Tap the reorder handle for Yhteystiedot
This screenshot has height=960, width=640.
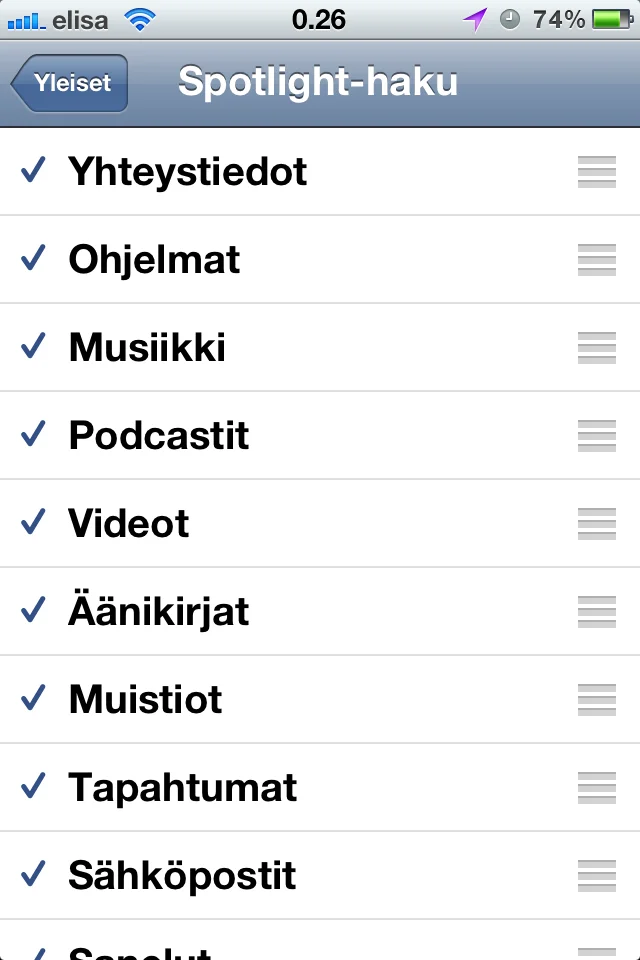coord(596,172)
